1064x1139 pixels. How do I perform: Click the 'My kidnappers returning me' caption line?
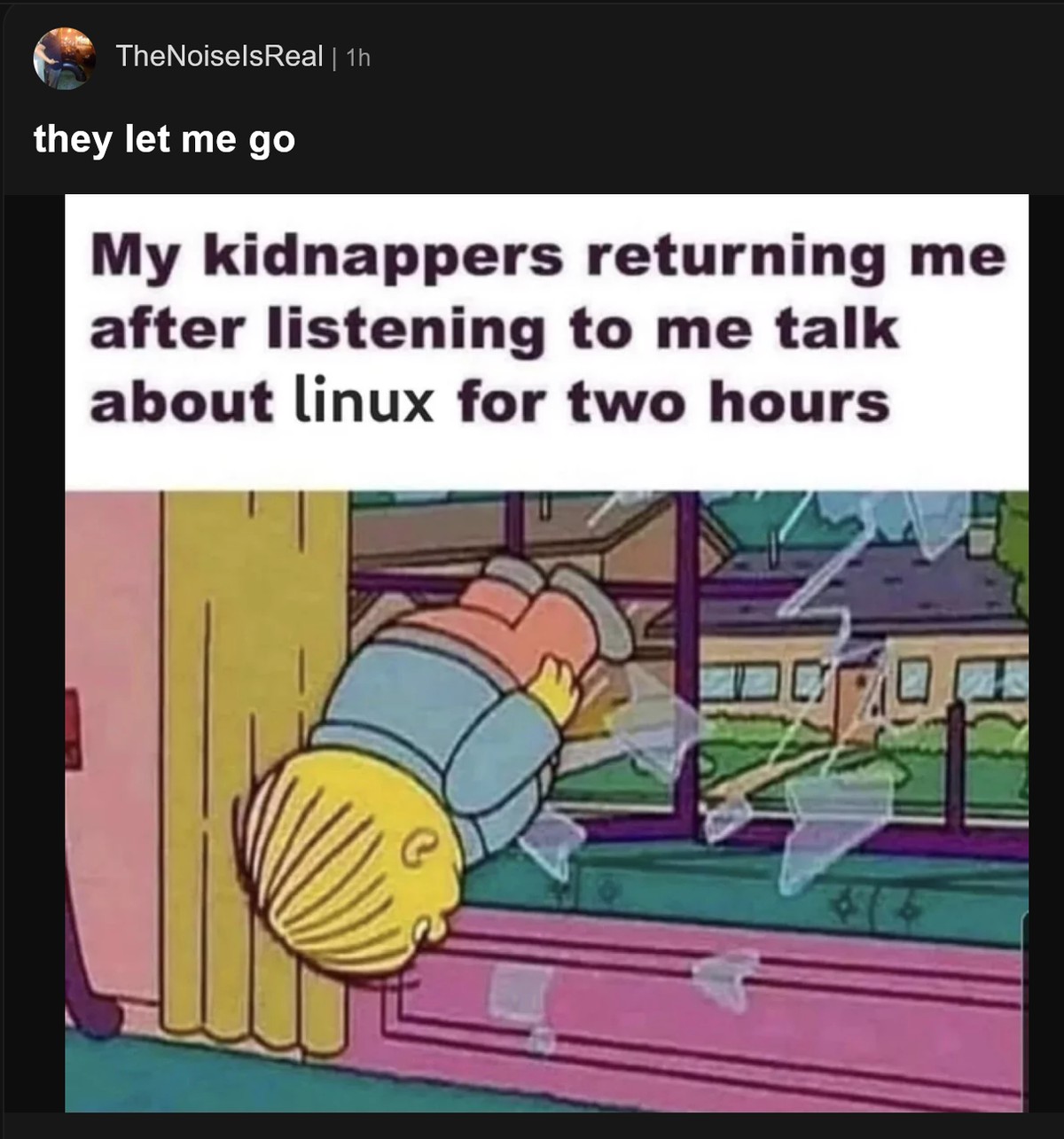[548, 256]
